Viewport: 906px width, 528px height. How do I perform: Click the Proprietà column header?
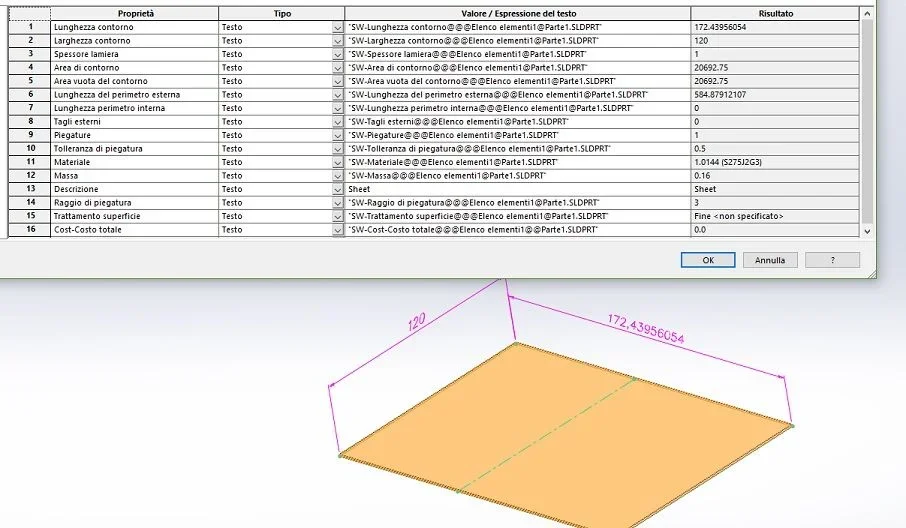click(x=135, y=13)
